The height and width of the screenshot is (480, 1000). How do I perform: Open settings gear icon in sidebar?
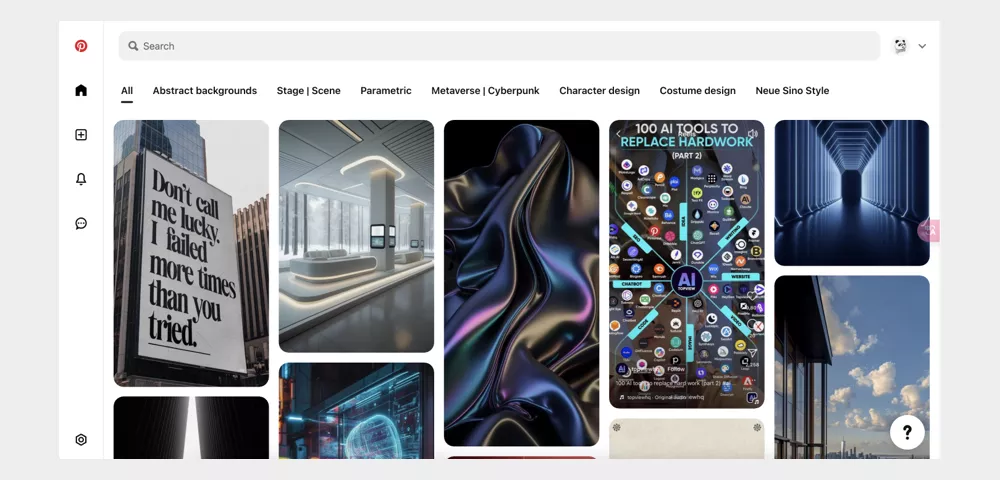pyautogui.click(x=81, y=440)
